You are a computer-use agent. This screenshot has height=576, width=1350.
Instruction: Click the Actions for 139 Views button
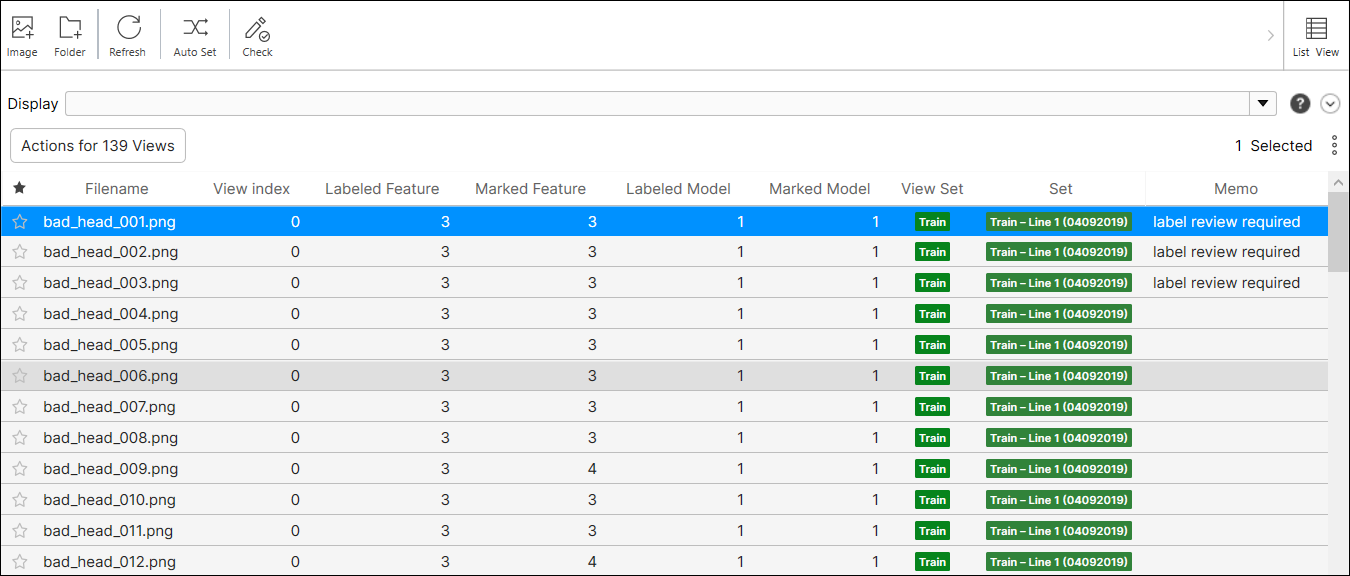pos(98,146)
